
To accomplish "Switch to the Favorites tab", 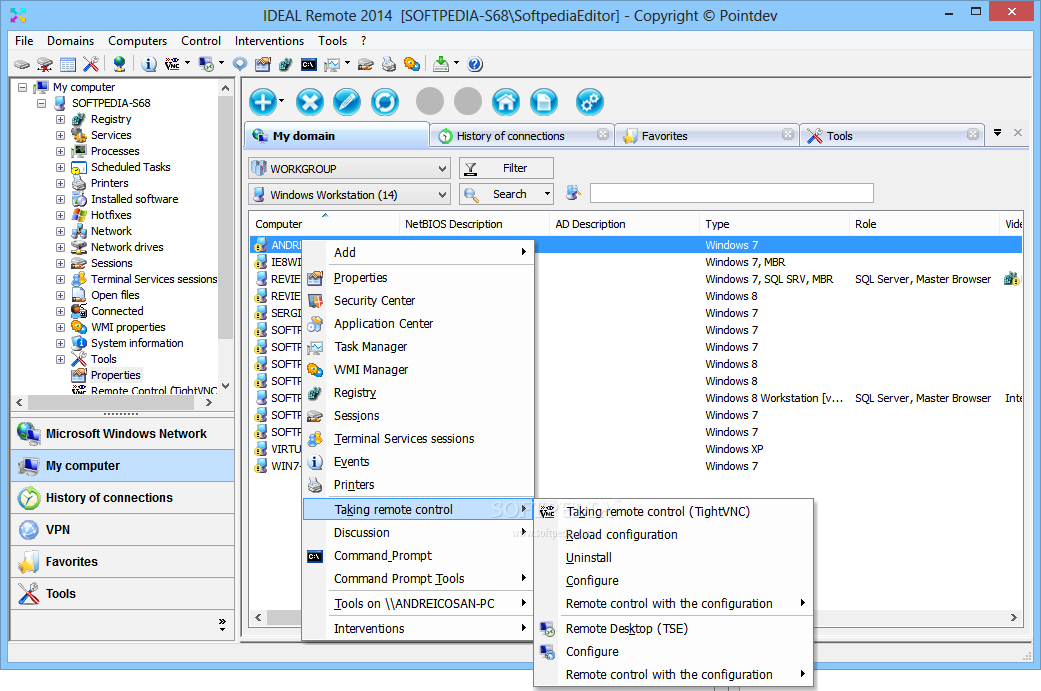I will 706,136.
